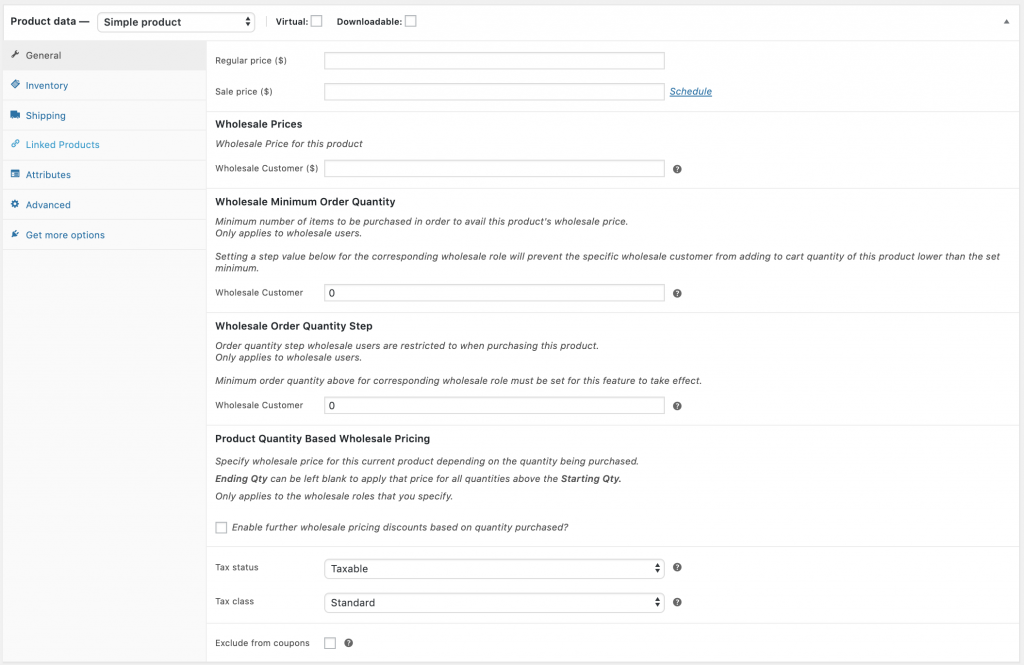This screenshot has height=665, width=1024.
Task: Click the Get more options plugin icon
Action: tap(15, 234)
